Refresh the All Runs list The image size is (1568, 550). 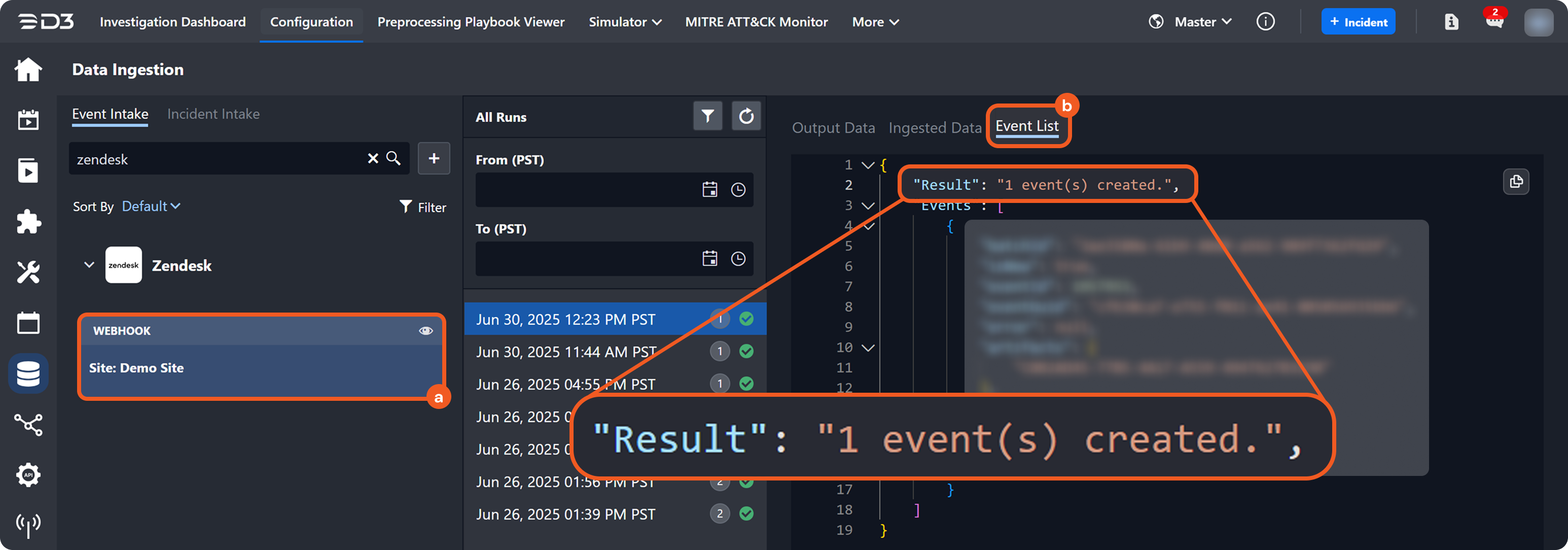745,116
